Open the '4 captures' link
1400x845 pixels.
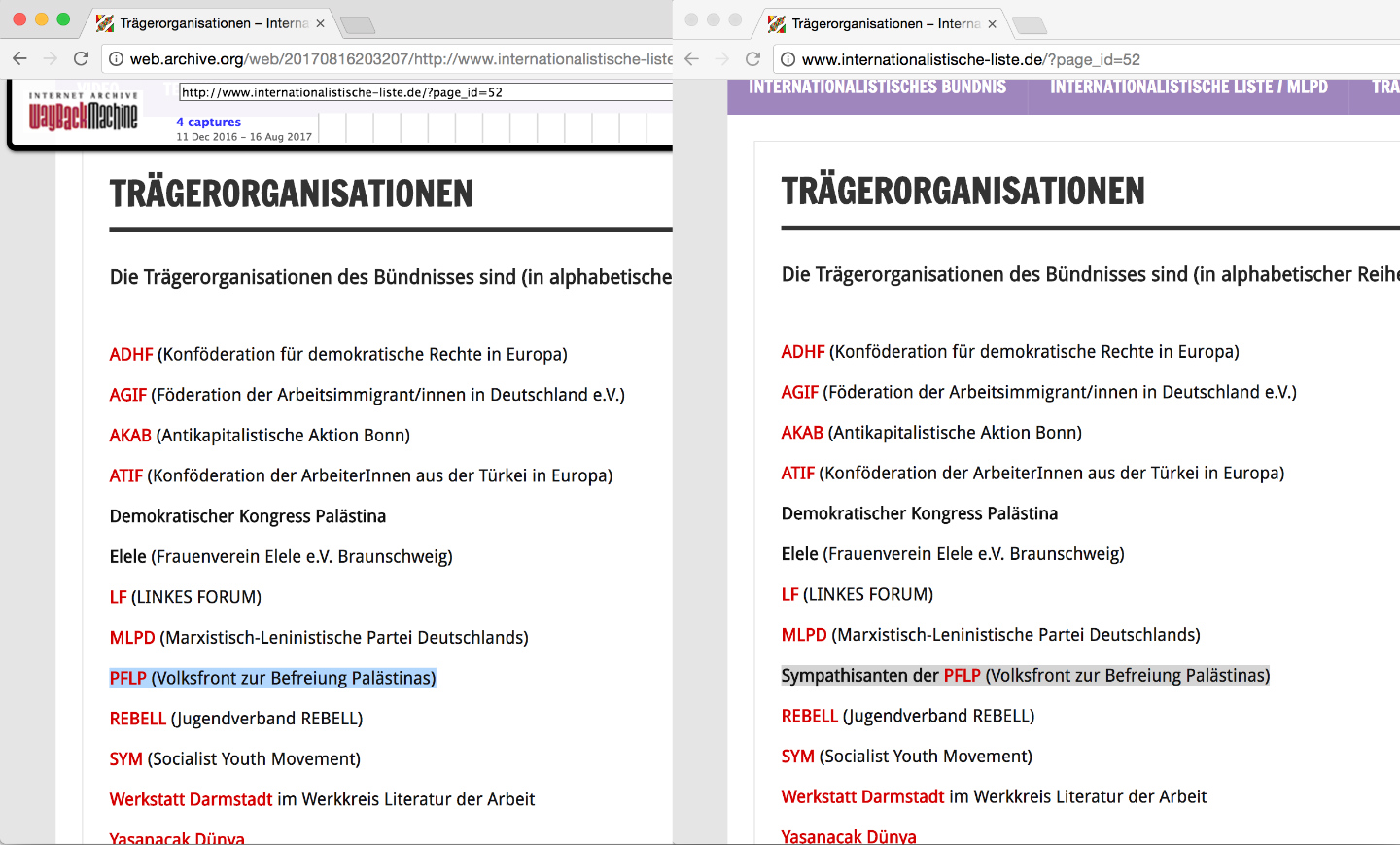208,122
